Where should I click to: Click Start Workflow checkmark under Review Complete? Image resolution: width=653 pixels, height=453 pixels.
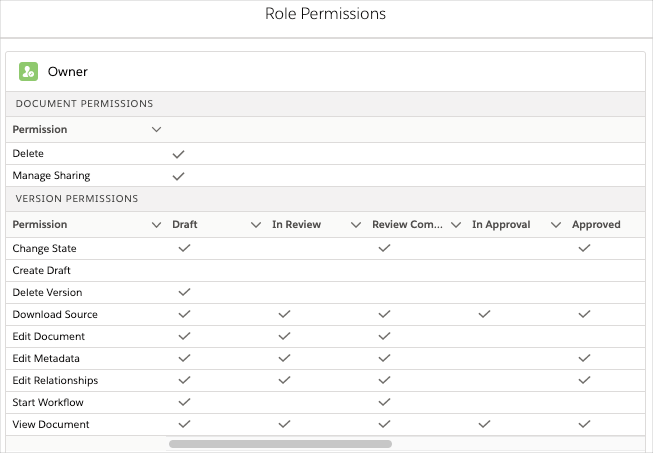pyautogui.click(x=384, y=402)
